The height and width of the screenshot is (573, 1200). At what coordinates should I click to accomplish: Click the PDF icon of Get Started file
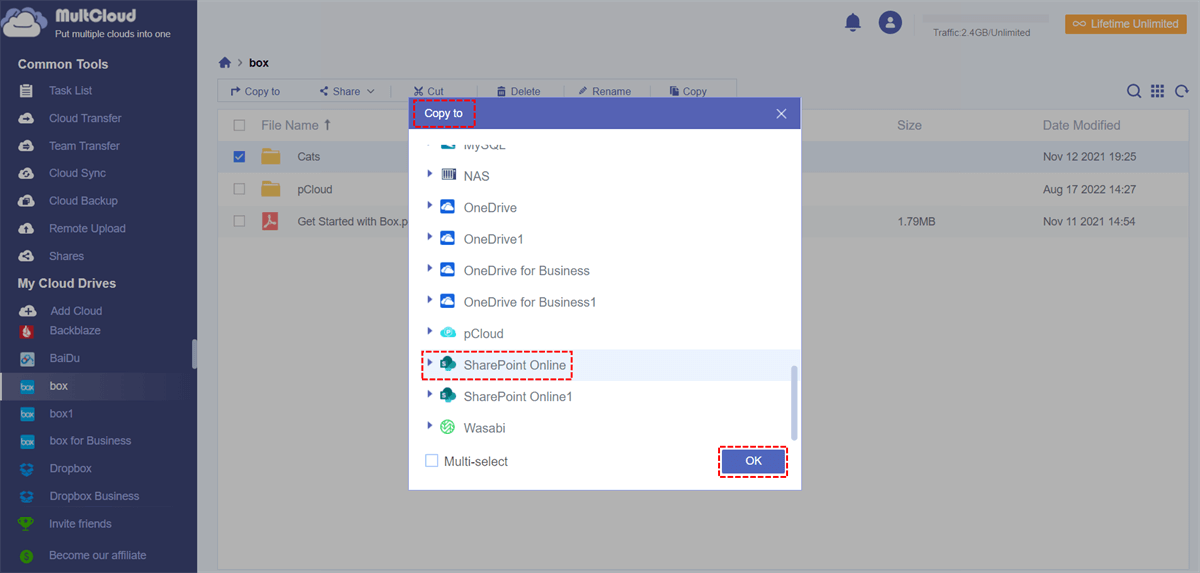pos(270,221)
